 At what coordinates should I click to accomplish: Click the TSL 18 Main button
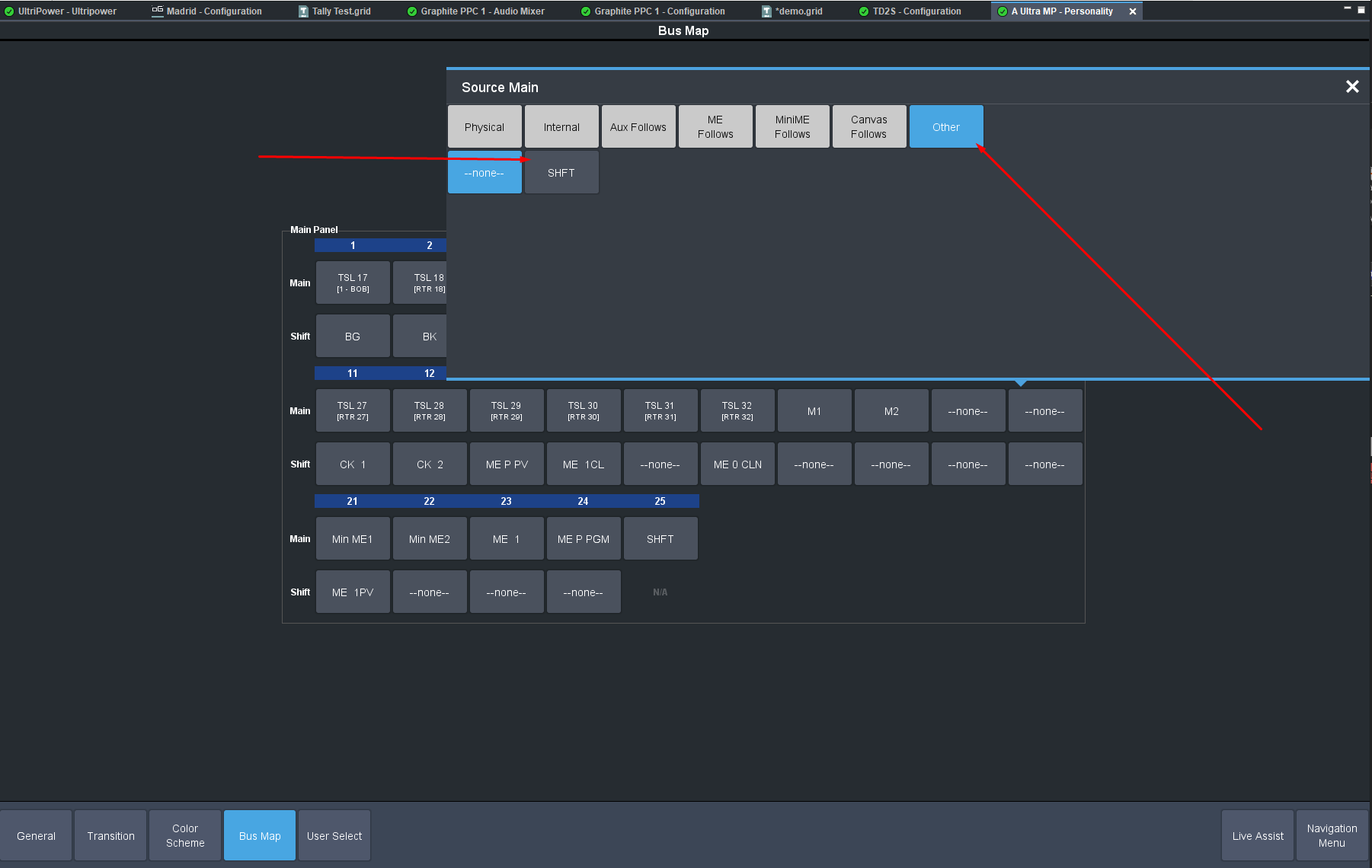coord(420,282)
